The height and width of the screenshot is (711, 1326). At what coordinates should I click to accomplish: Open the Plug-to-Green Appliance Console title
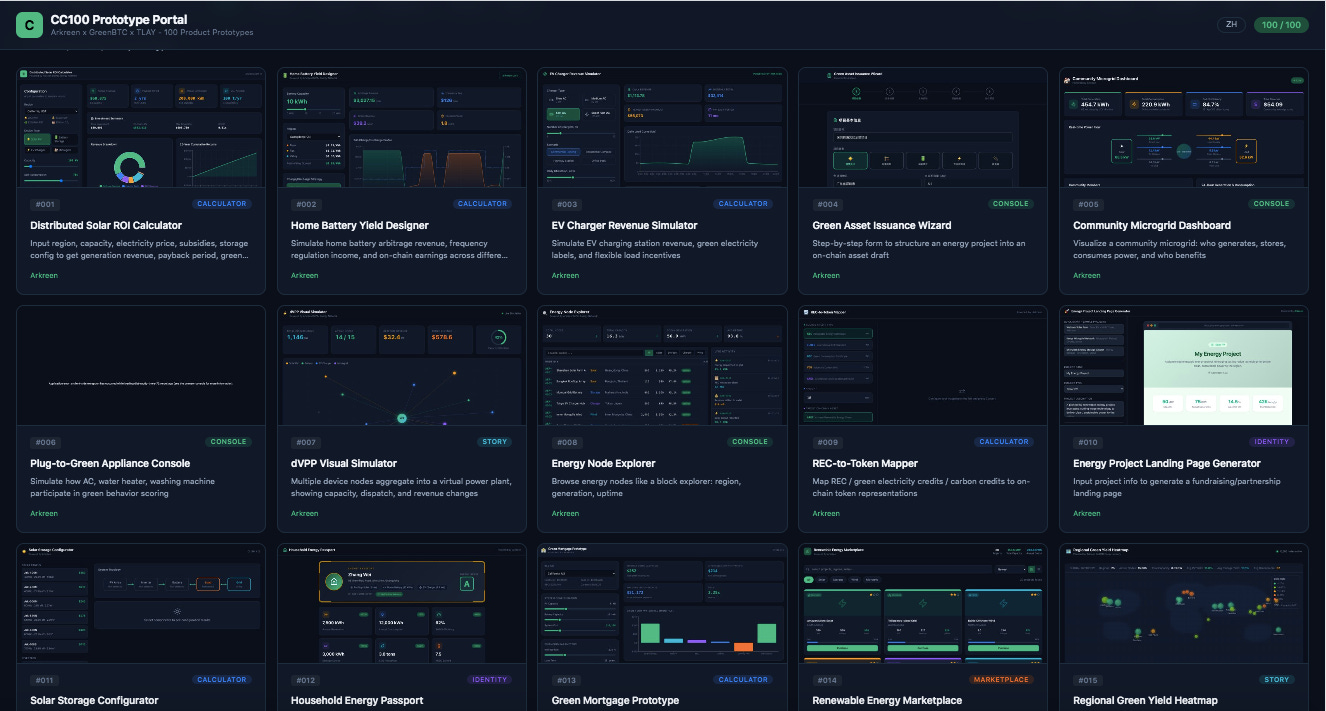(110, 464)
